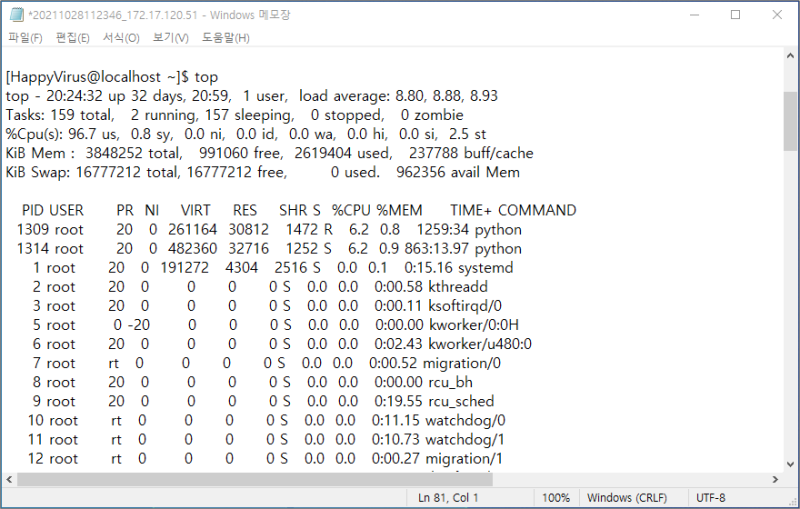The image size is (800, 509).
Task: Open the 편집(E) menu
Action: click(72, 38)
